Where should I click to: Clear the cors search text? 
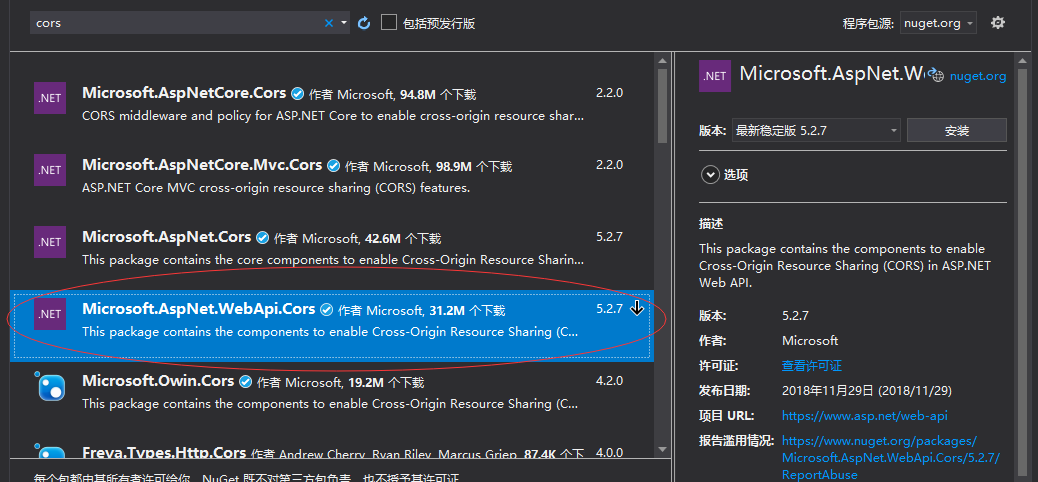328,23
